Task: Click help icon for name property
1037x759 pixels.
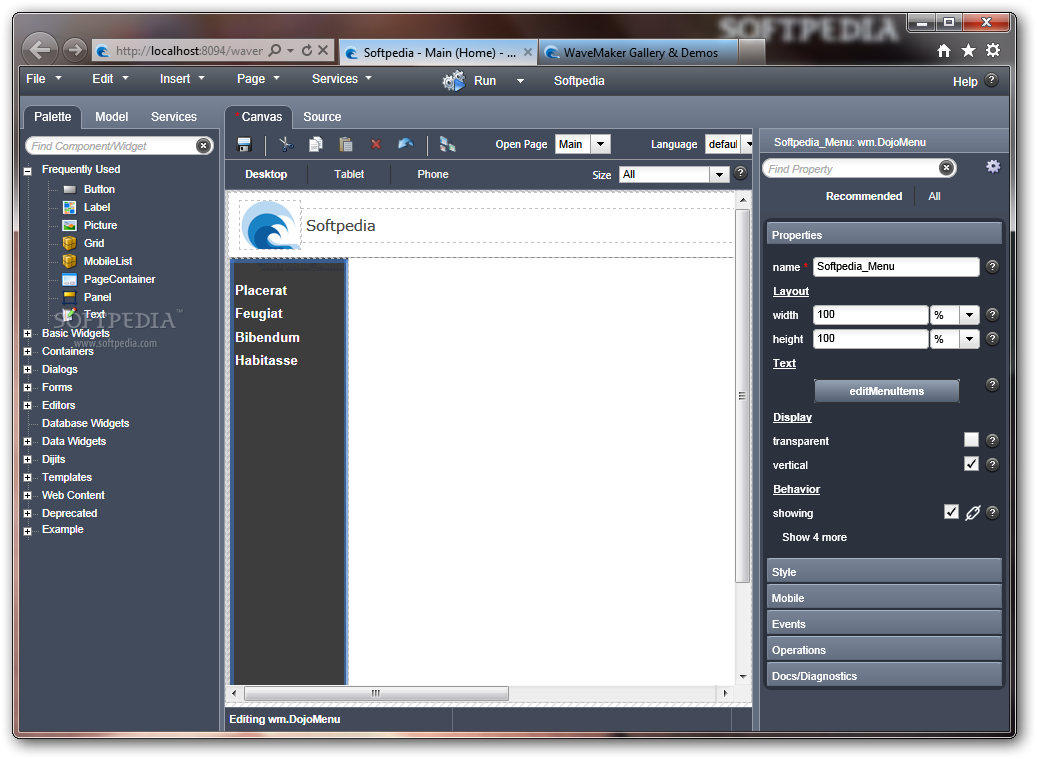Action: pos(992,266)
